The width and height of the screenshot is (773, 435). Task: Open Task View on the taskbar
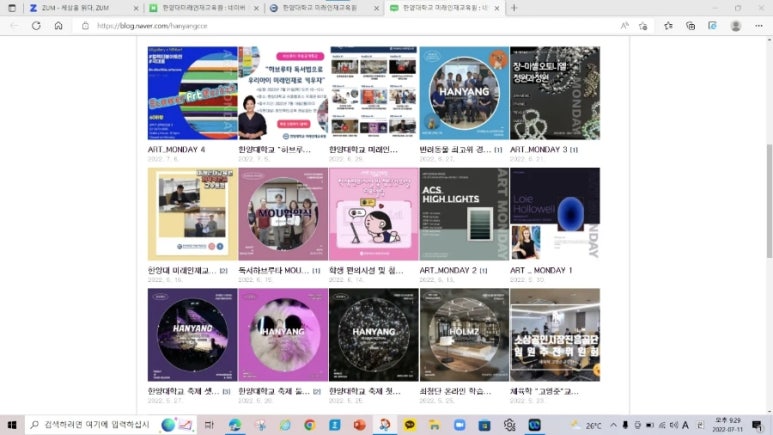209,425
